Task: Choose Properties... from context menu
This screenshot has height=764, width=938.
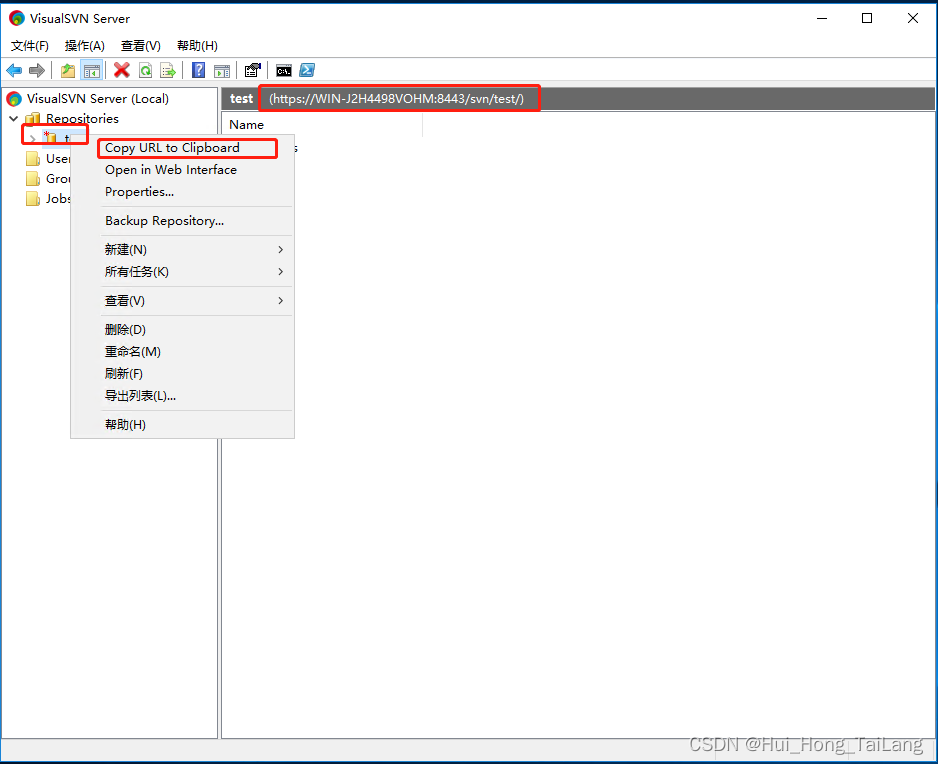Action: (182, 192)
